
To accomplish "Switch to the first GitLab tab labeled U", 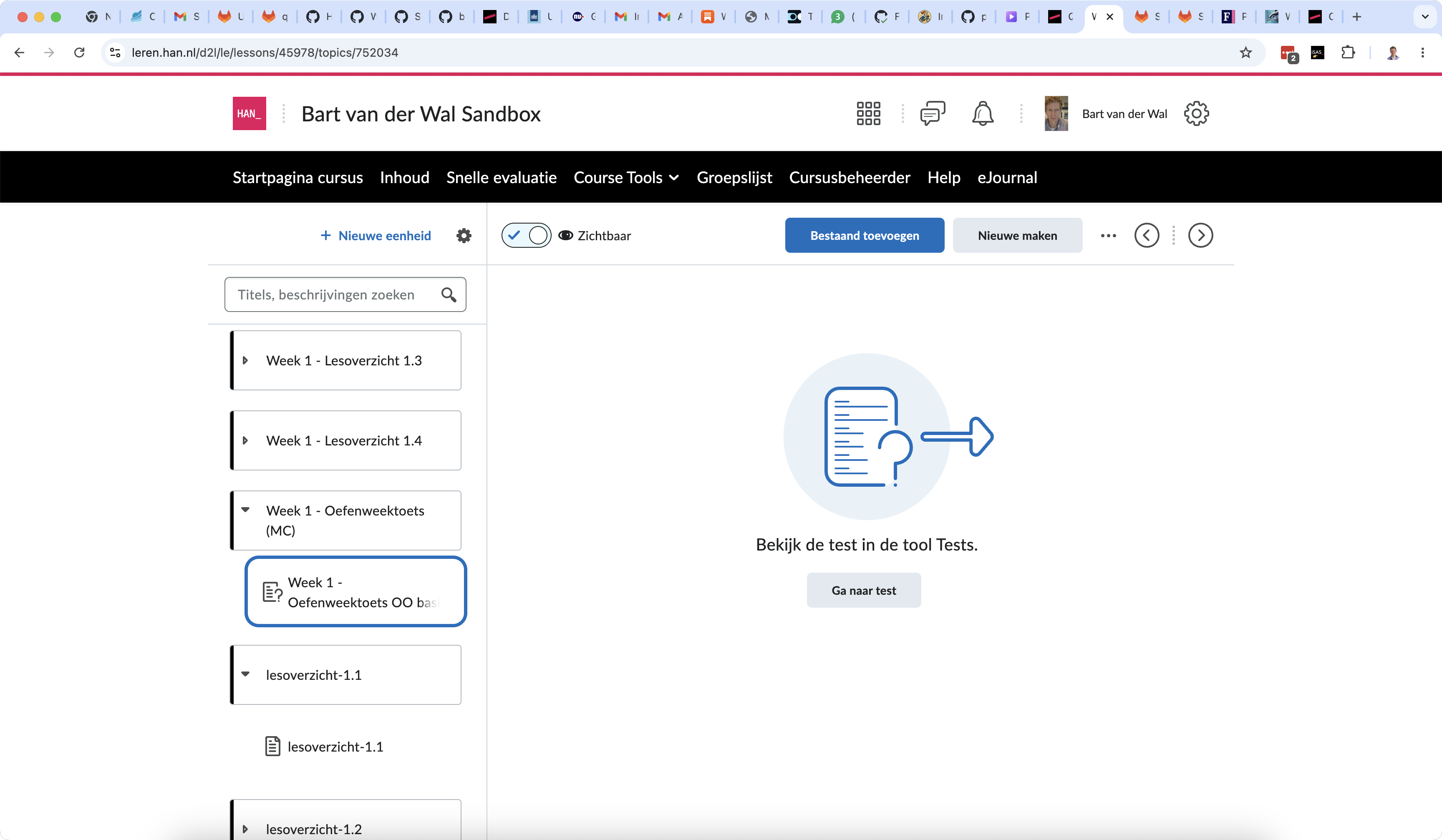I will (x=231, y=17).
